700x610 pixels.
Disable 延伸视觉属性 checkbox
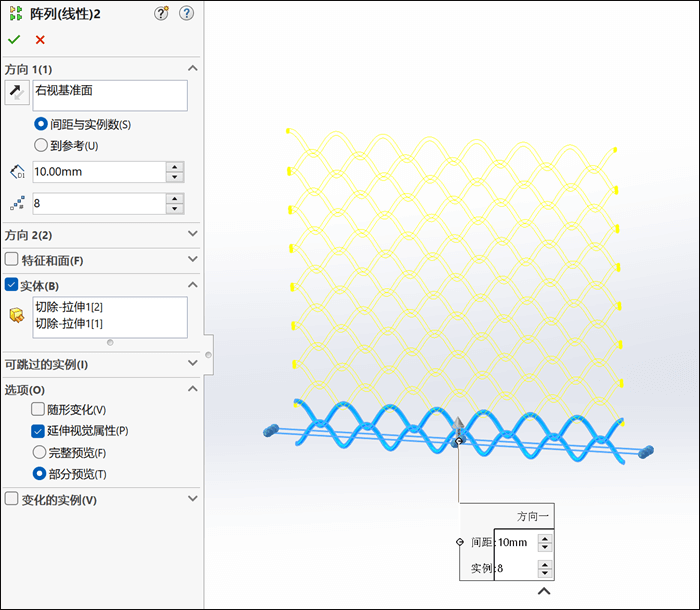[x=38, y=430]
